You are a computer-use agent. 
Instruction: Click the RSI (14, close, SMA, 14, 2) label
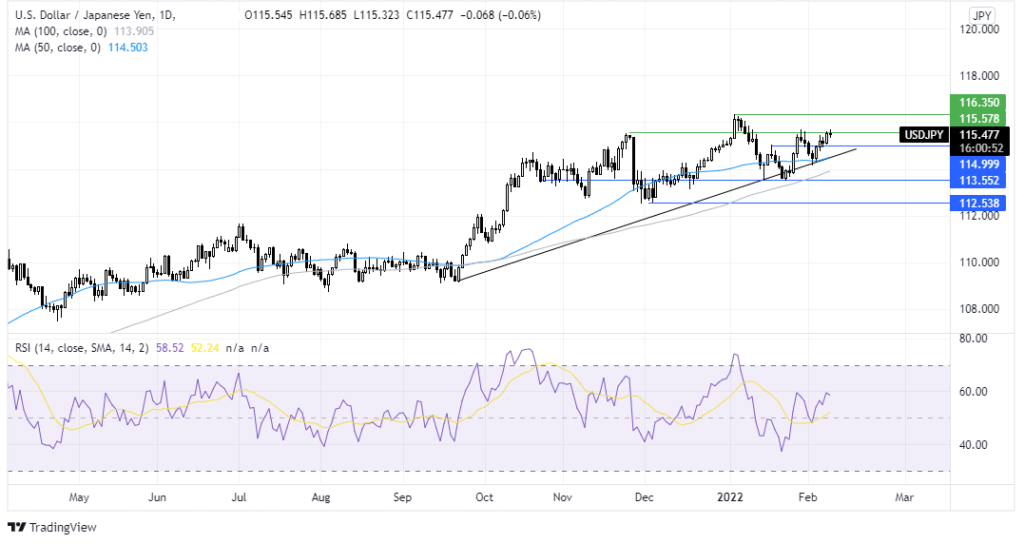tap(83, 348)
